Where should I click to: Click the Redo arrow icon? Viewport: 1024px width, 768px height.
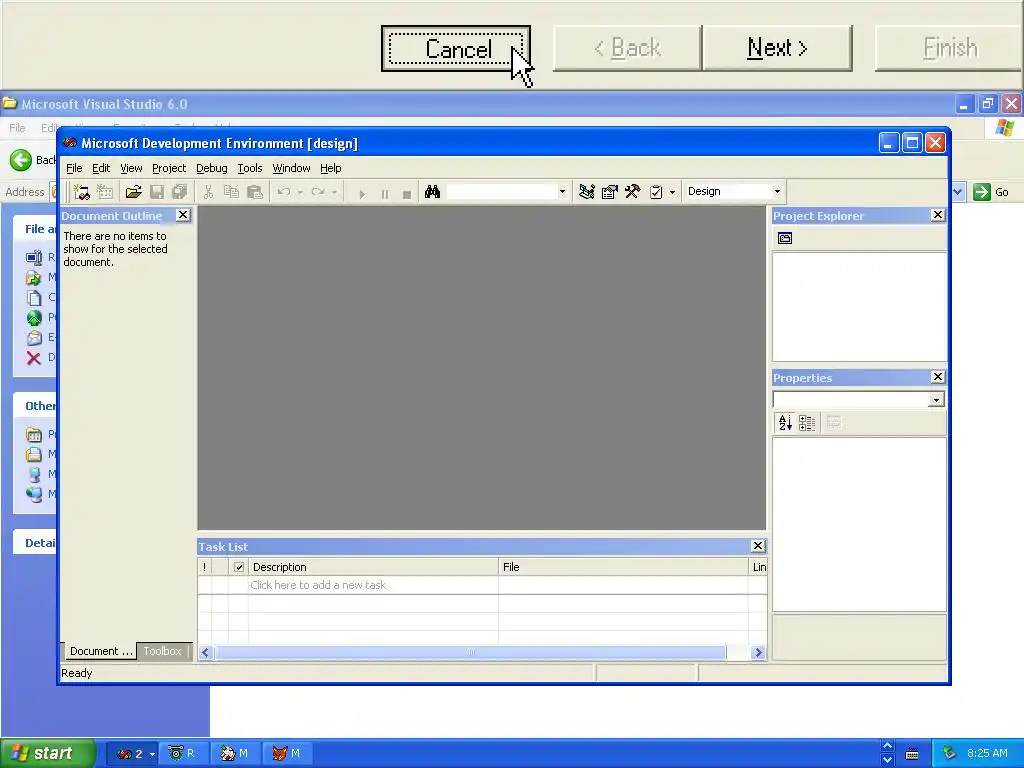click(318, 192)
